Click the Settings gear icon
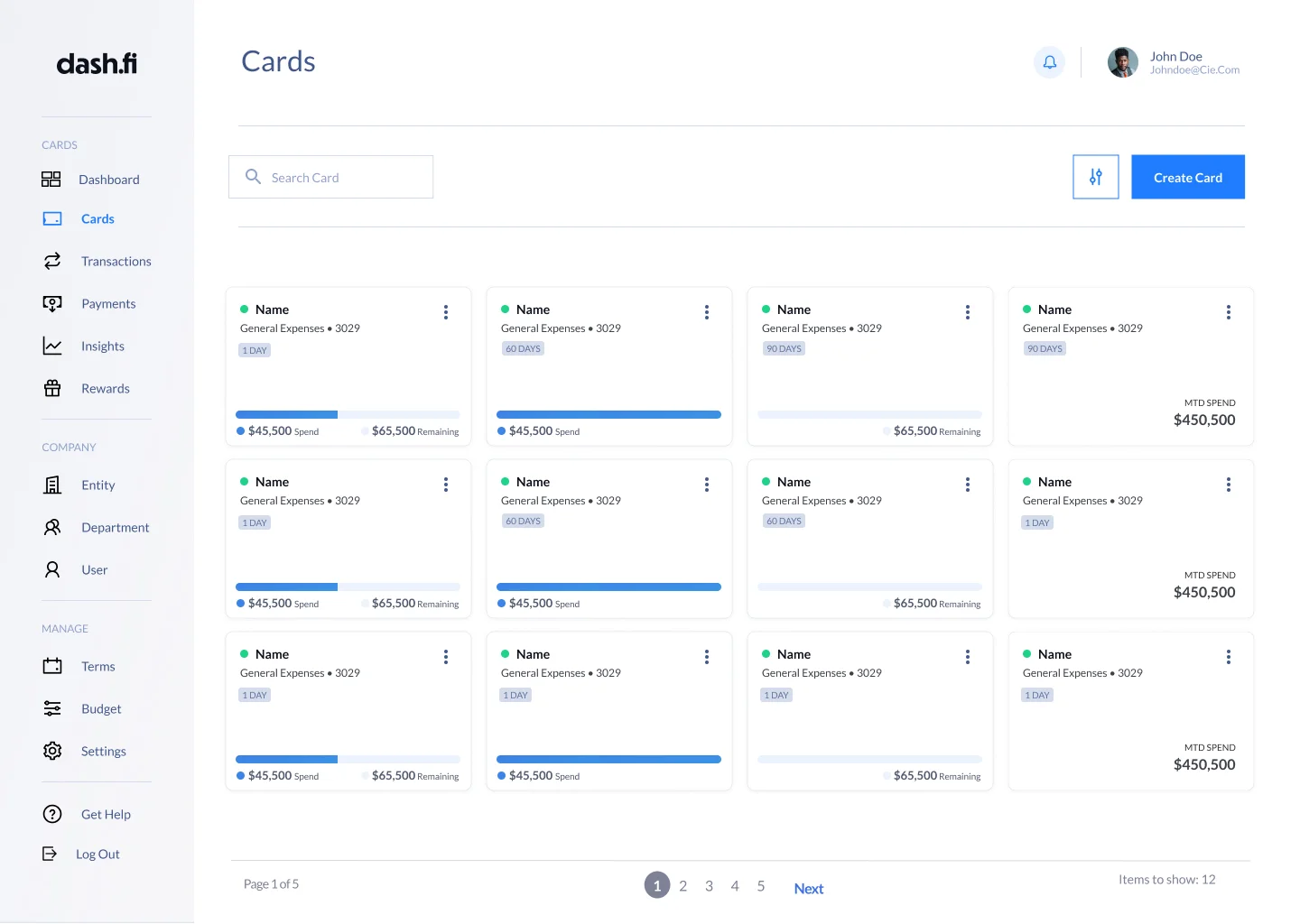1300x924 pixels. tap(52, 751)
